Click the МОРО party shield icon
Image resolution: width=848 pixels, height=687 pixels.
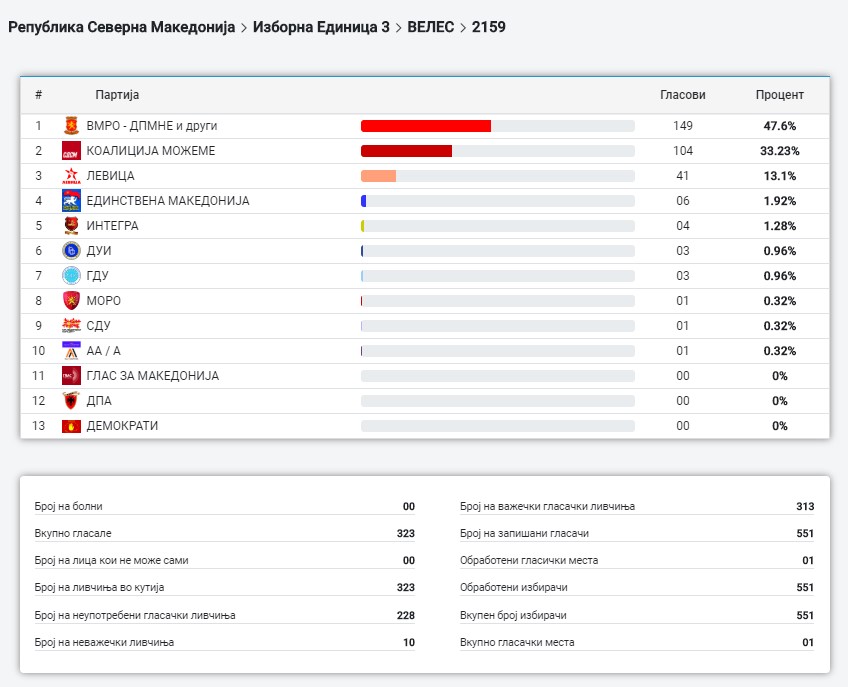71,301
